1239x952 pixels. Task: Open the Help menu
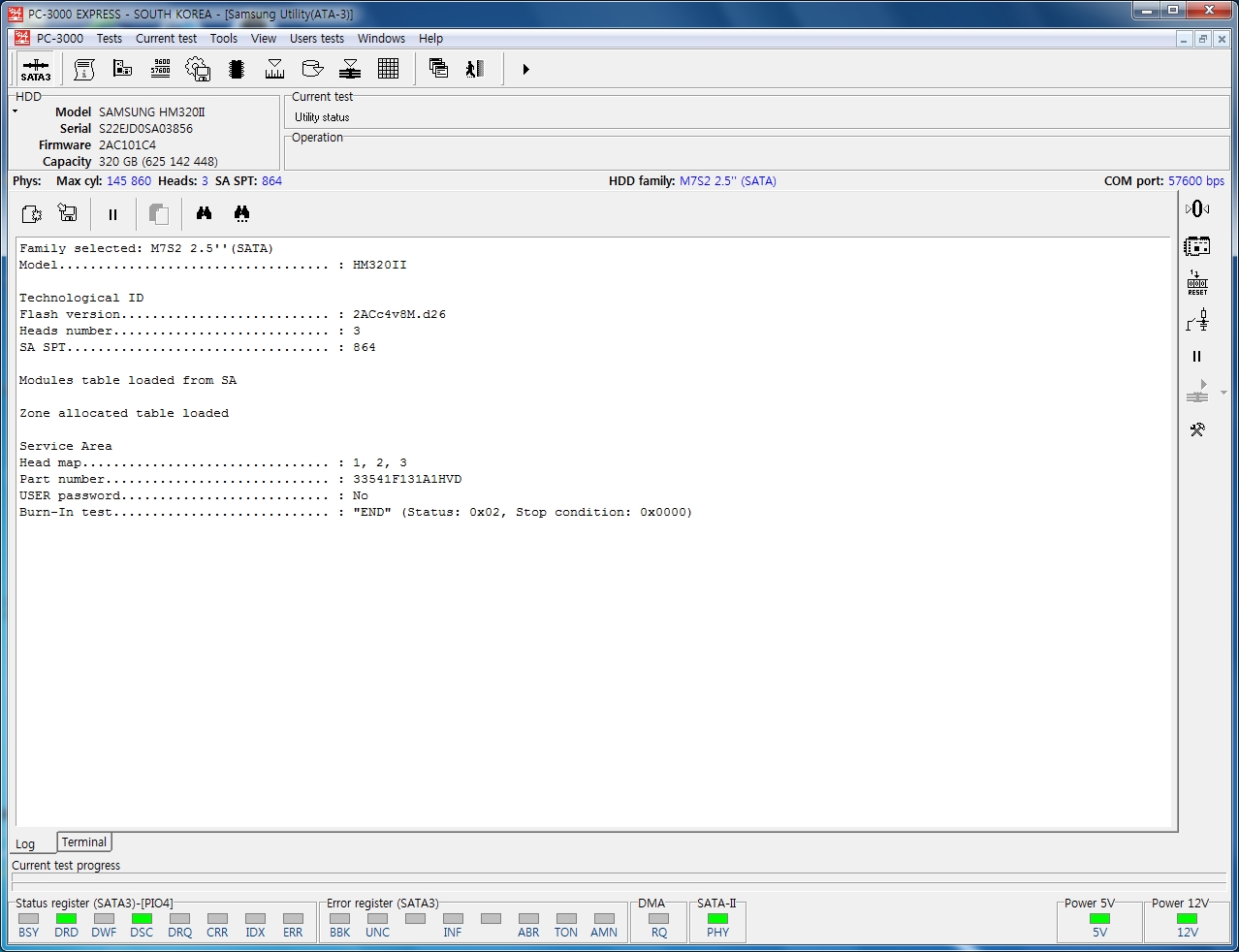[431, 39]
